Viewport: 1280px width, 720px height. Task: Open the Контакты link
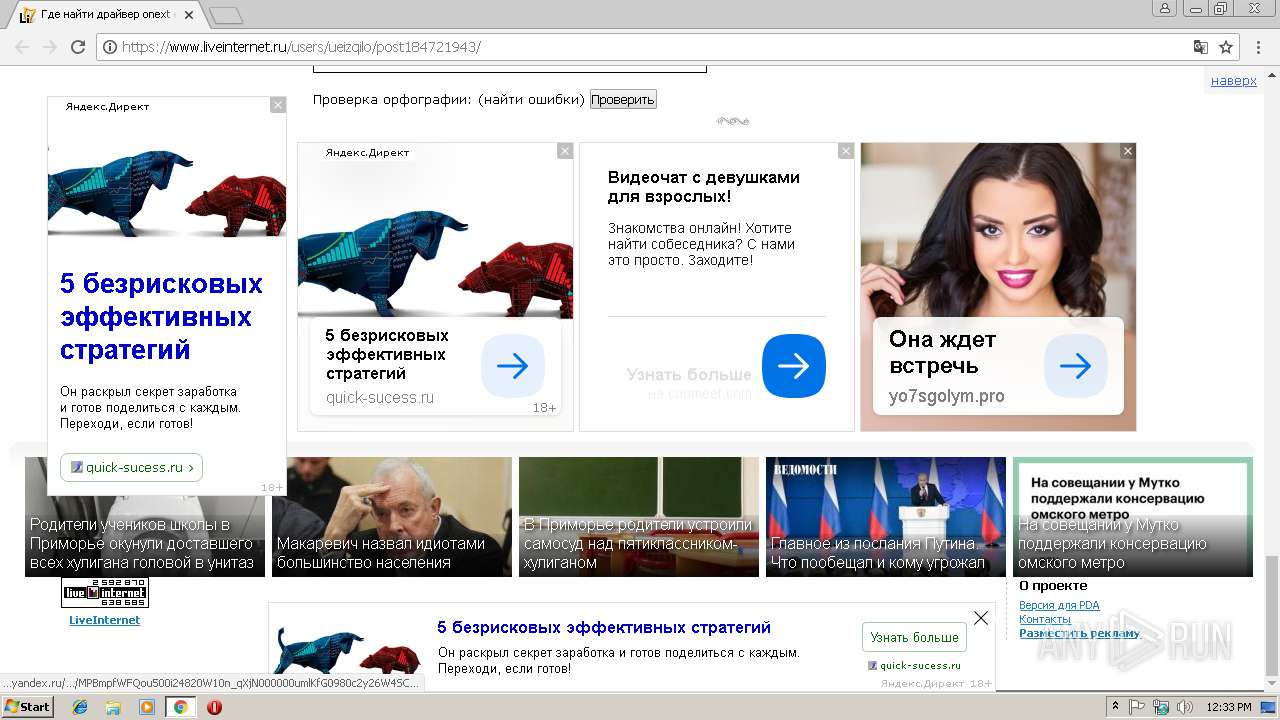(x=1045, y=619)
